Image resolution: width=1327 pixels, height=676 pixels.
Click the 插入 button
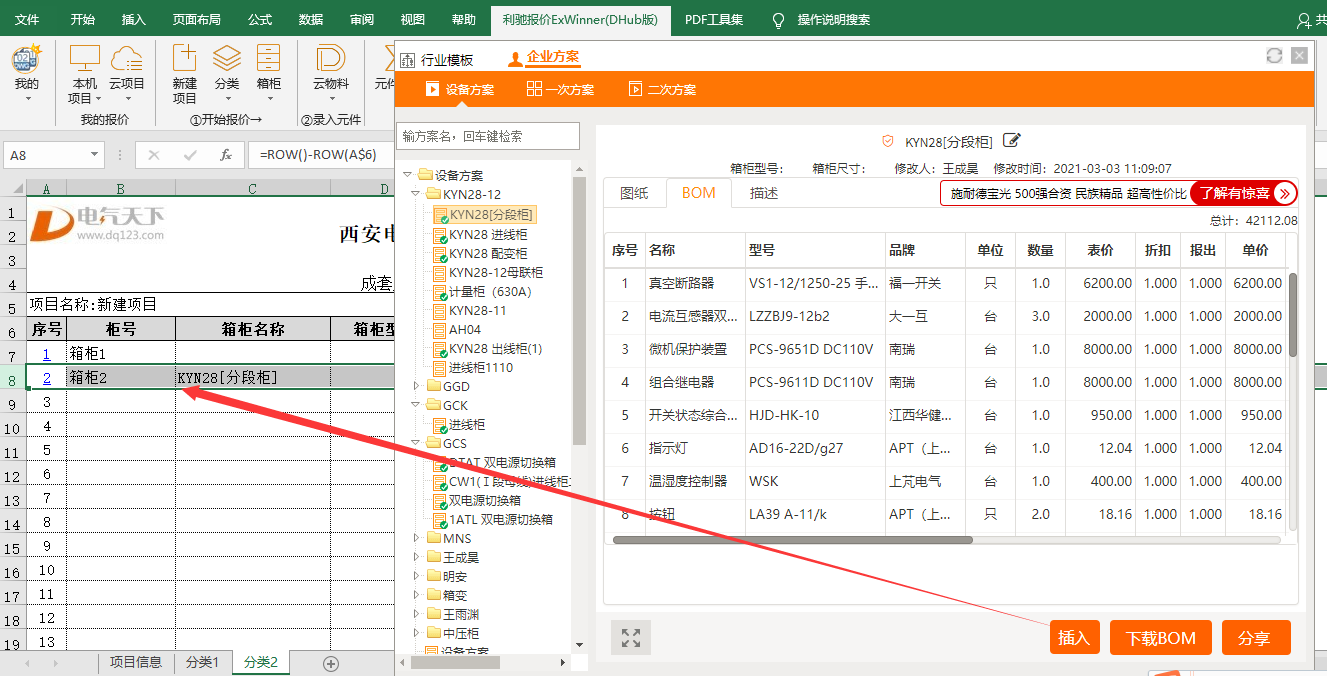[x=1074, y=638]
